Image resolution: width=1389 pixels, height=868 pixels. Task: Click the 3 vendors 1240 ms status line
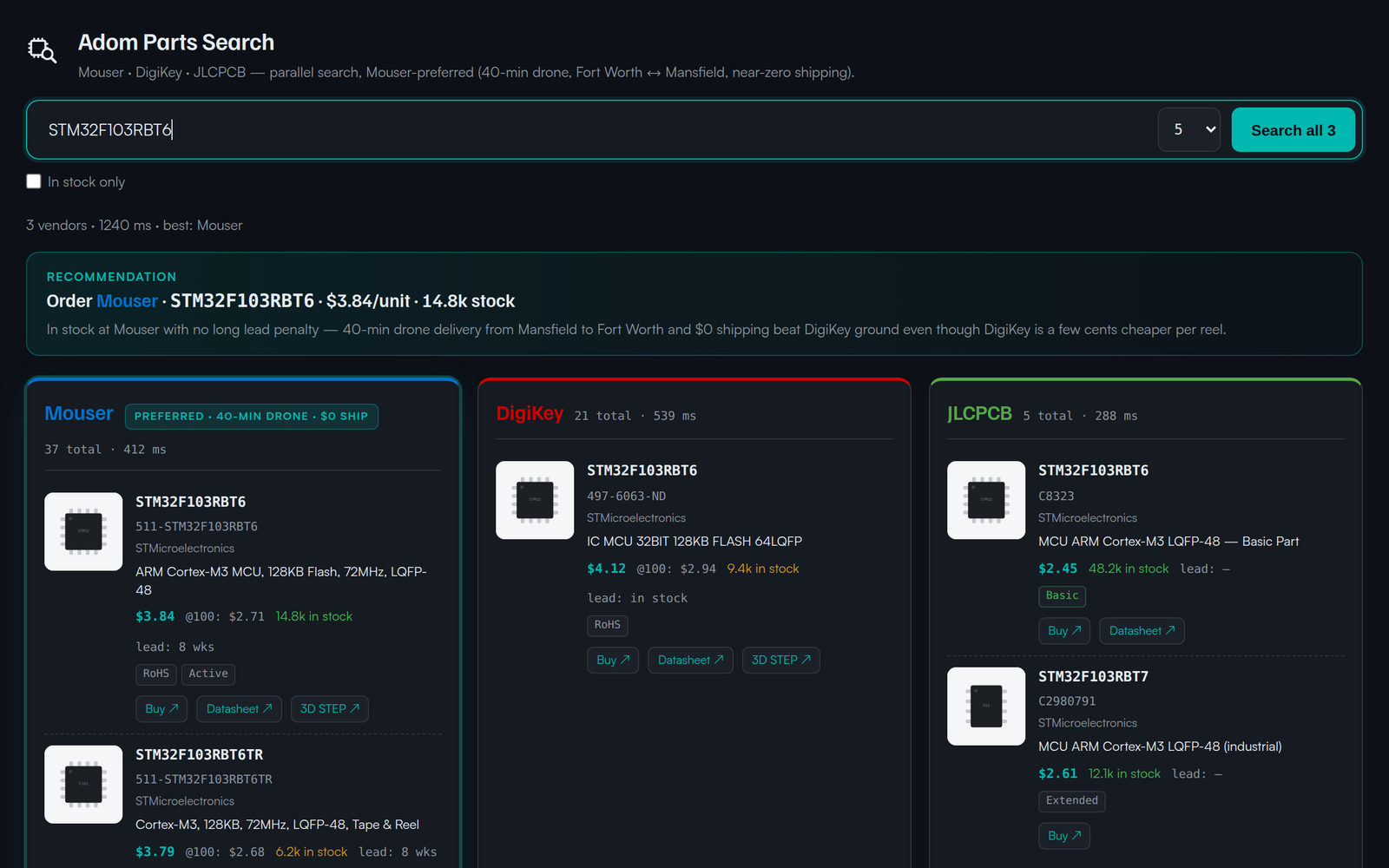pos(135,225)
